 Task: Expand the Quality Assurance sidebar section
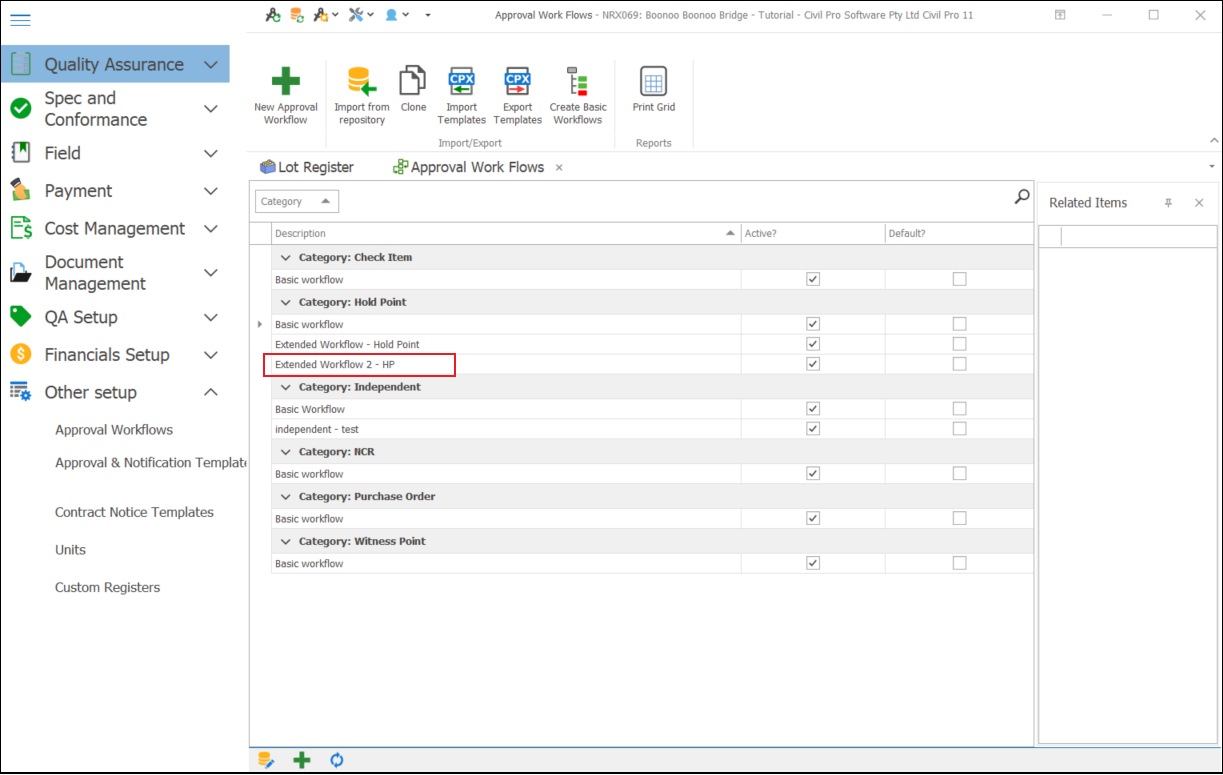tap(210, 64)
